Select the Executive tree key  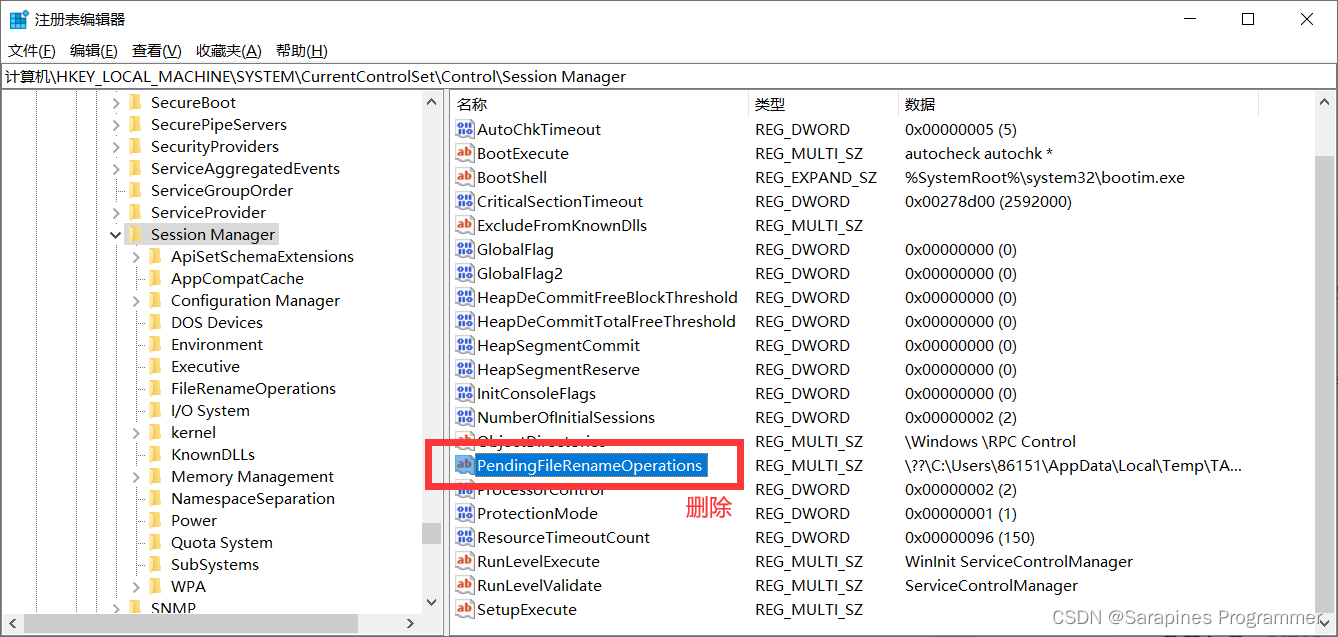click(x=205, y=366)
